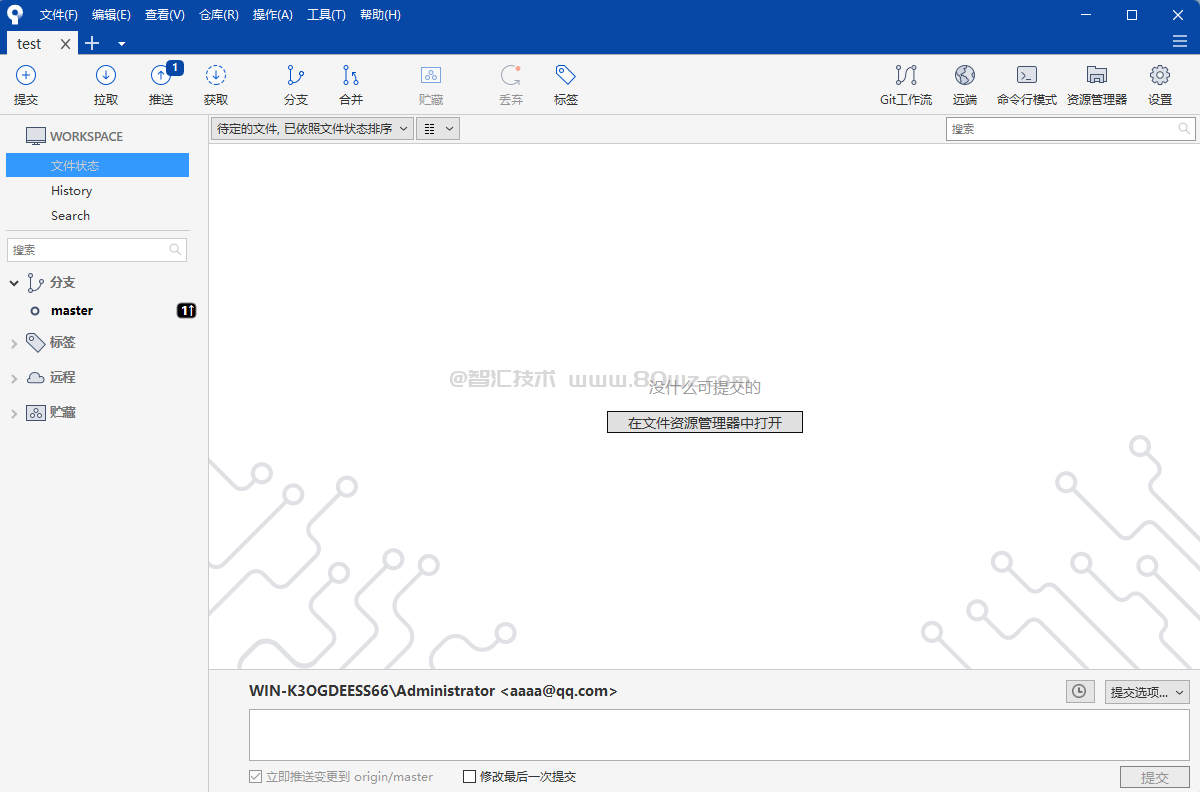Select History in the workspace sidebar
Viewport: 1200px width, 792px height.
pos(72,191)
